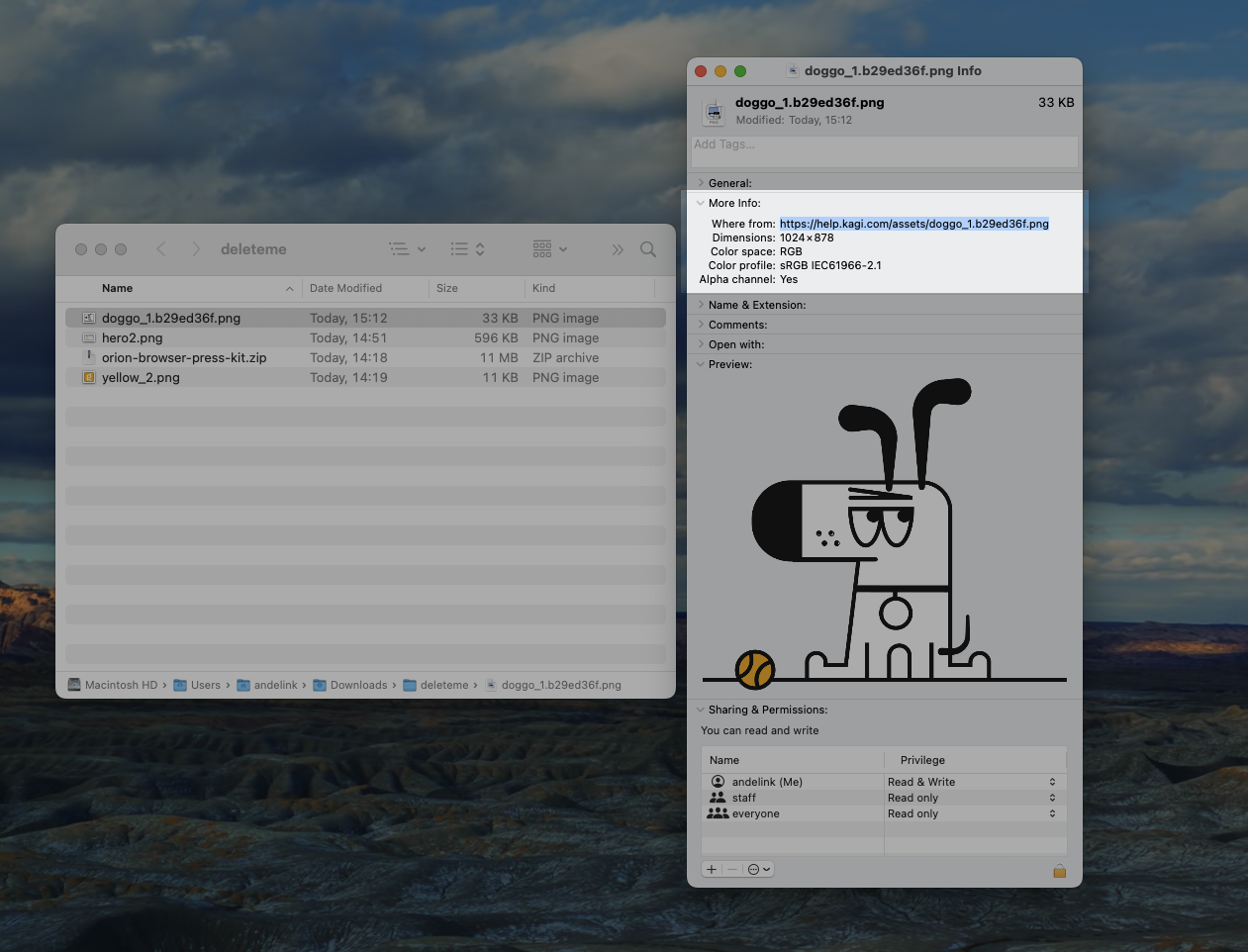Viewport: 1248px width, 952px height.
Task: Click the Finder back arrow
Action: pyautogui.click(x=161, y=249)
